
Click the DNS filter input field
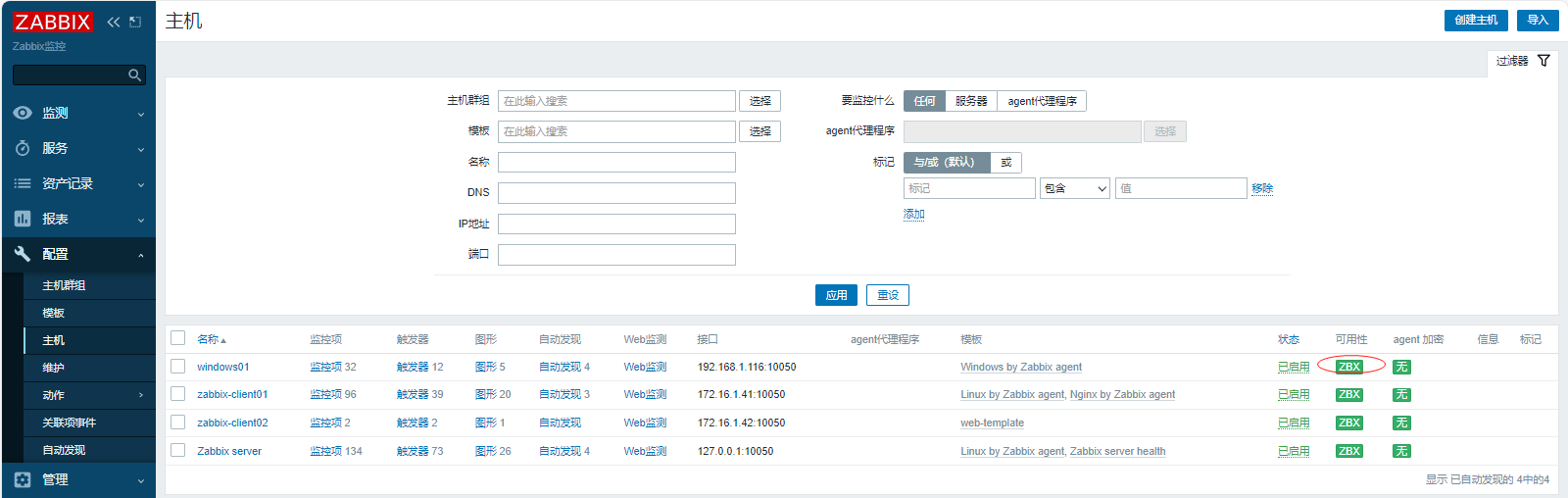[616, 193]
